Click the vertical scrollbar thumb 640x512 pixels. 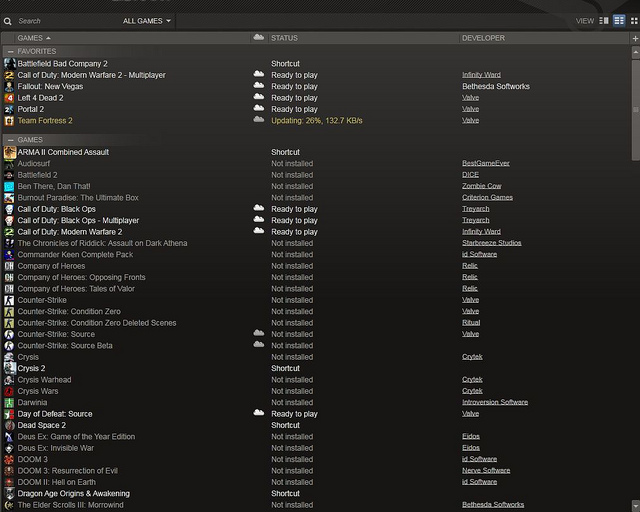coord(636,109)
